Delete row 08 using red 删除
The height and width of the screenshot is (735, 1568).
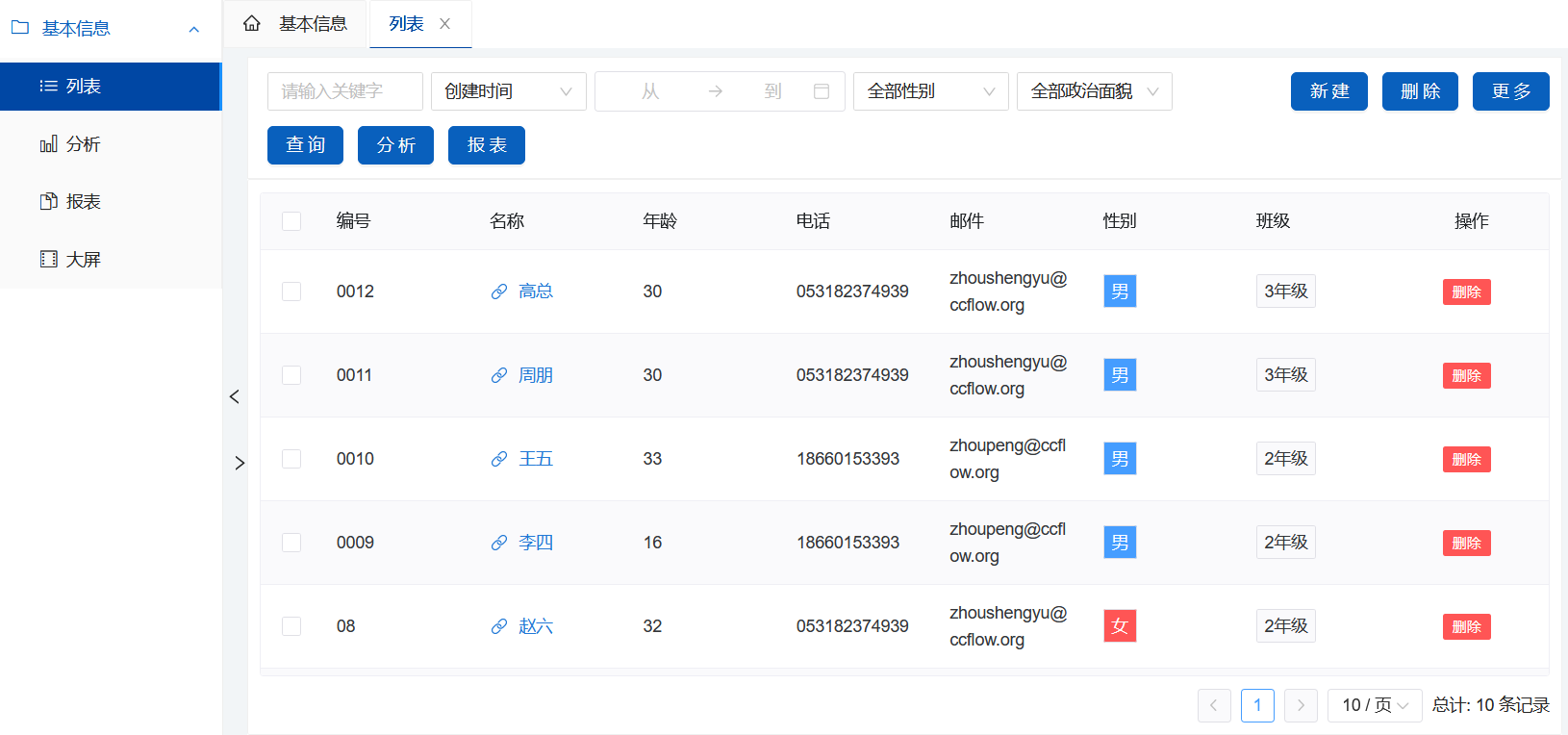(1467, 627)
